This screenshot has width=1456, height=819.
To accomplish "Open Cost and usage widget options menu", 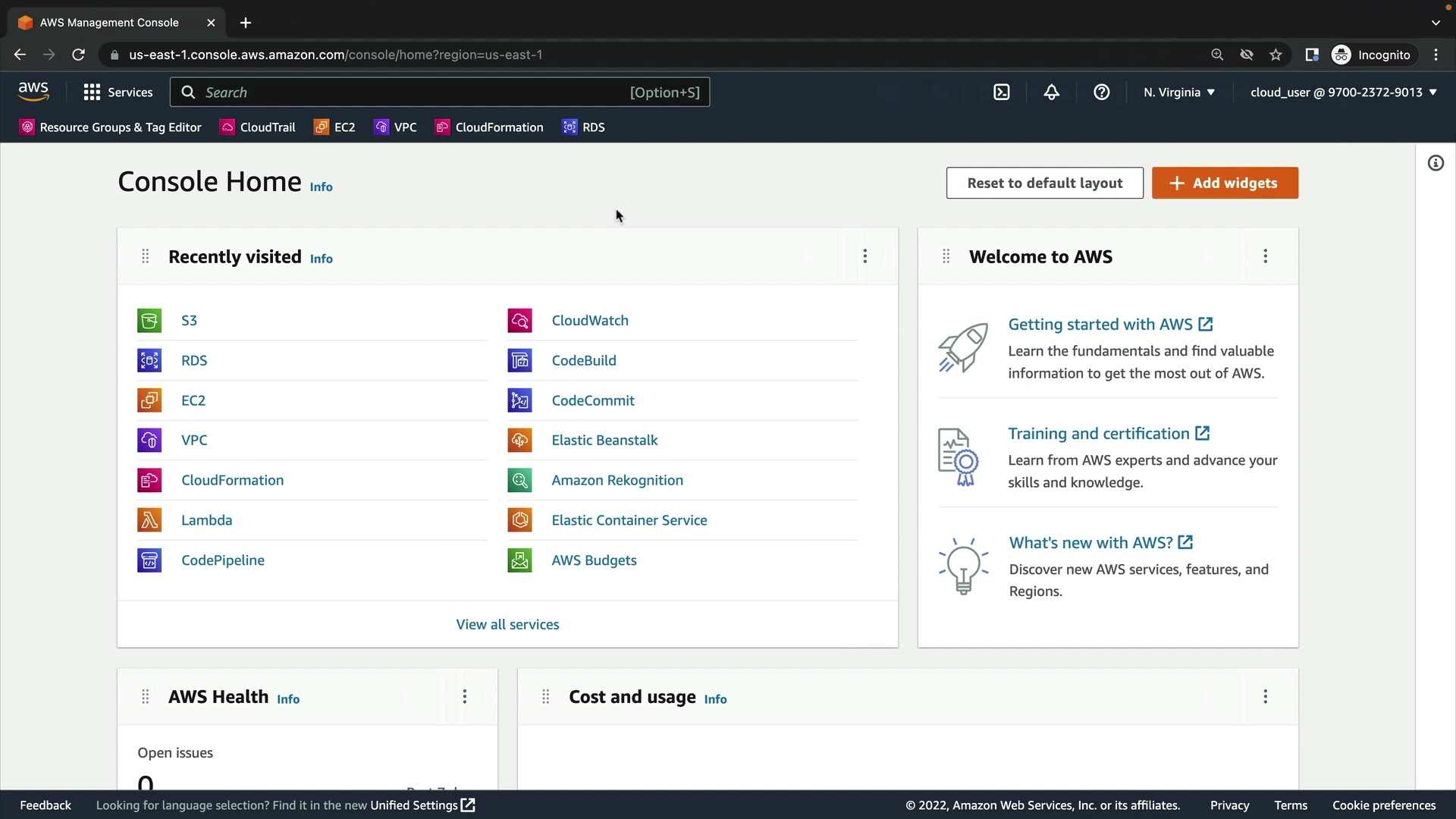I will [x=1265, y=697].
